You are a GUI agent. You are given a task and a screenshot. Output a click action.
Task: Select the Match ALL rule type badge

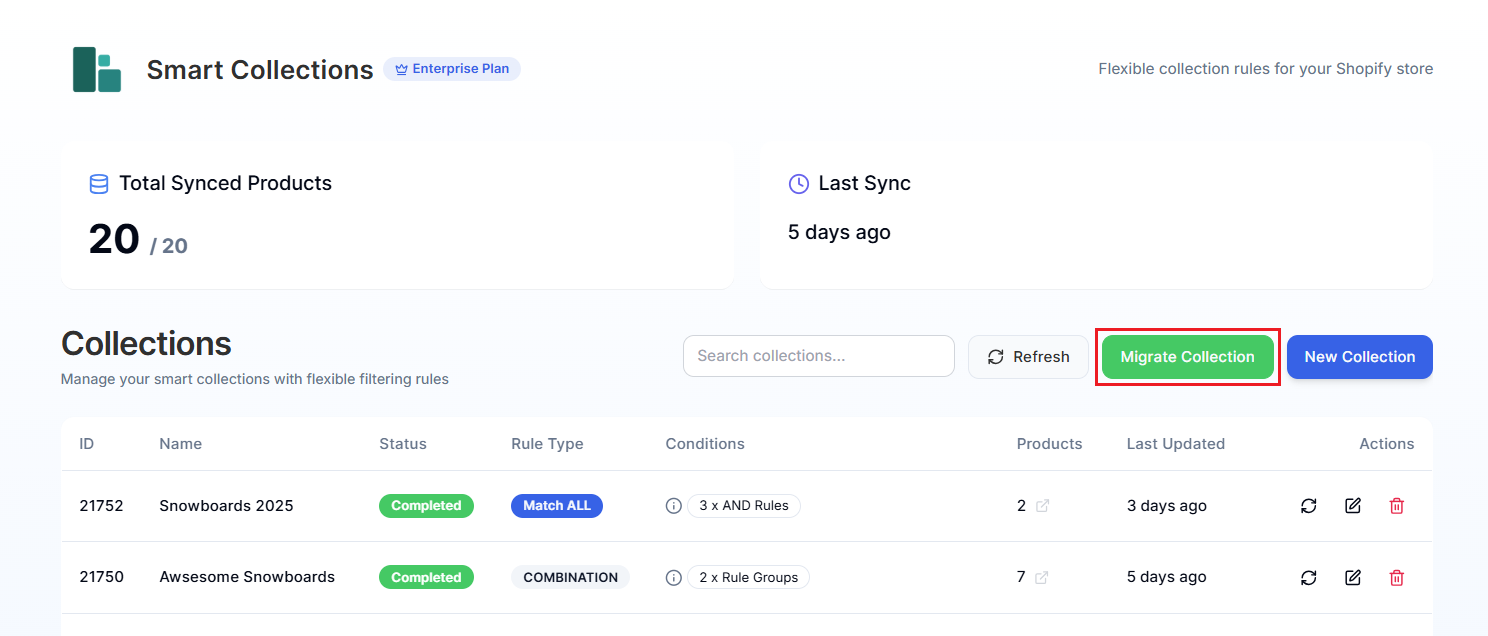pos(557,506)
